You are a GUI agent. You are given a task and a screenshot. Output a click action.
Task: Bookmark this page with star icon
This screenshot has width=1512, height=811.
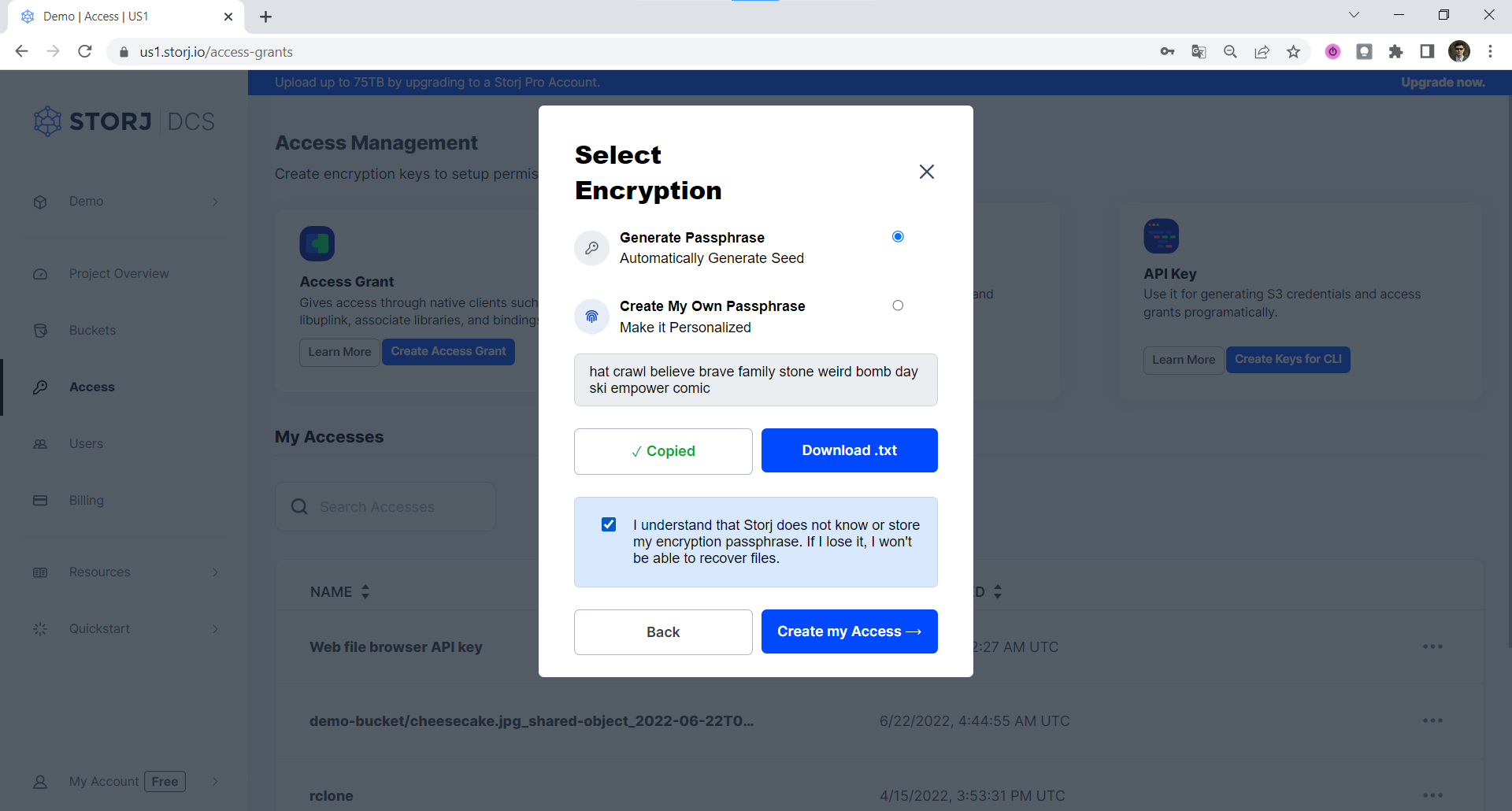tap(1293, 52)
